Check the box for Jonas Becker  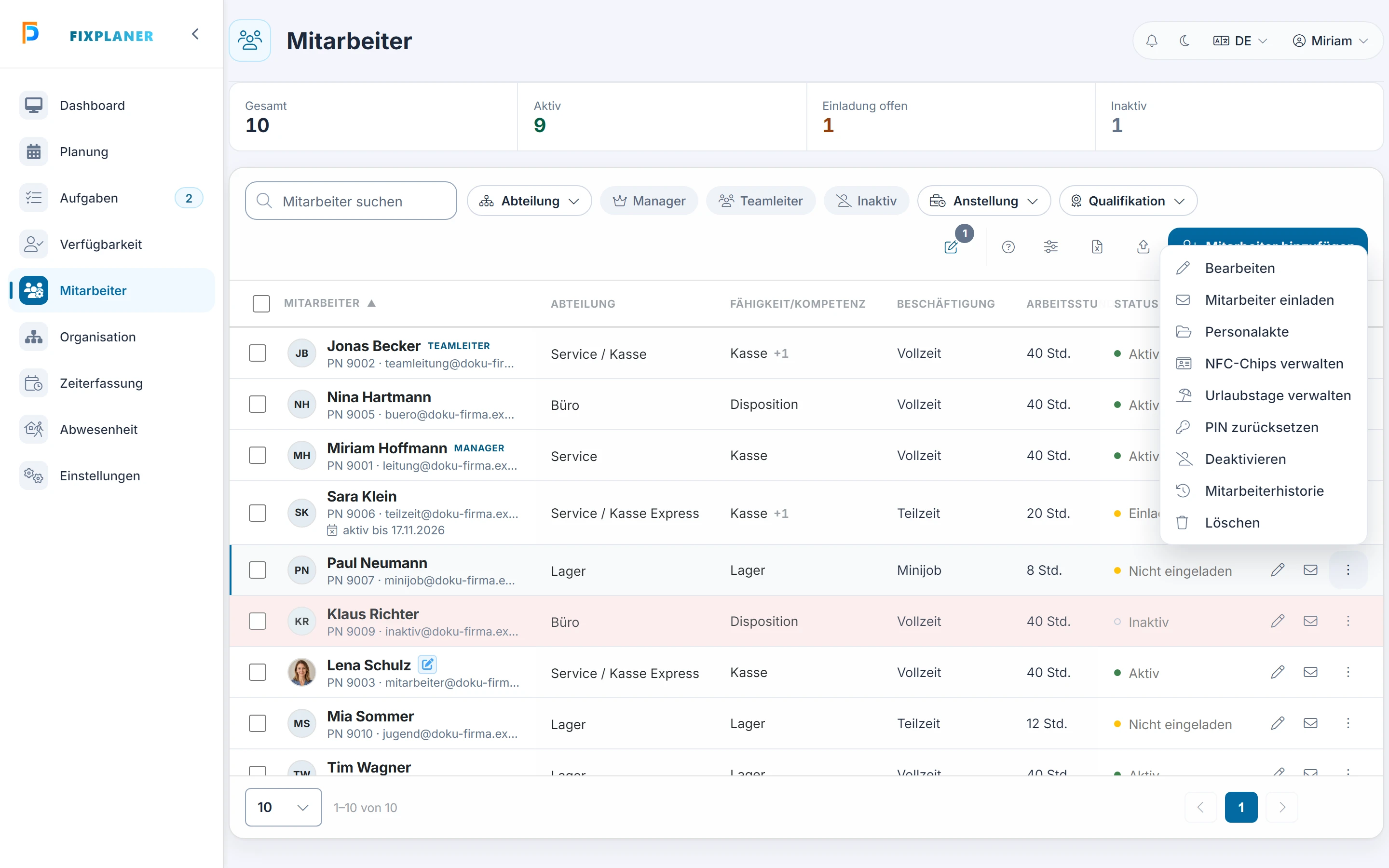point(257,353)
